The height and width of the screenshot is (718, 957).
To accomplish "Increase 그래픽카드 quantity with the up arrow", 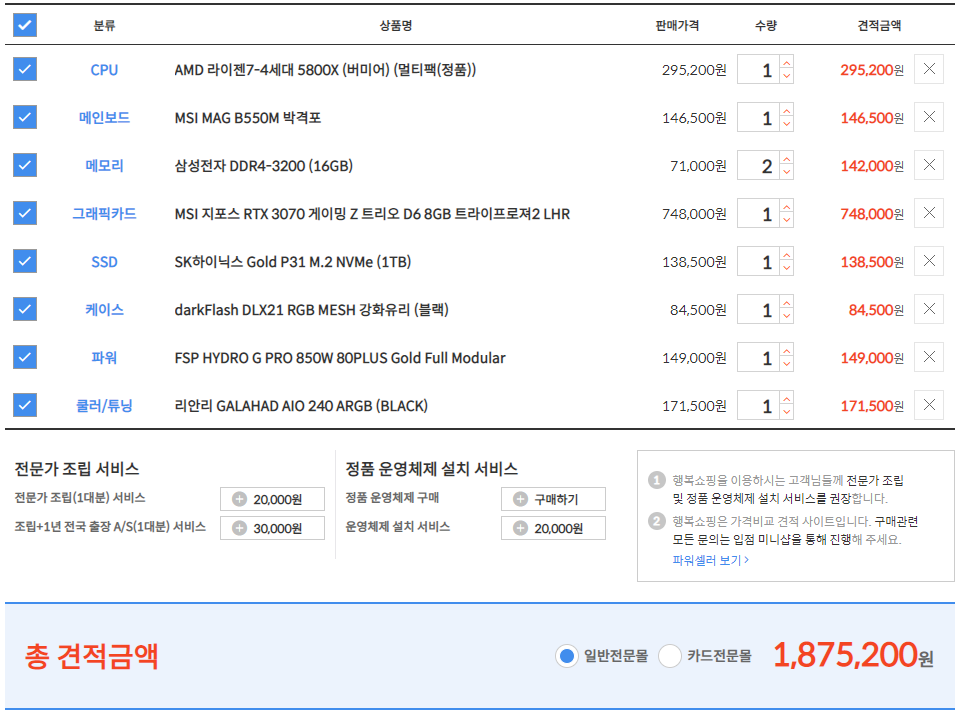I will 787,207.
